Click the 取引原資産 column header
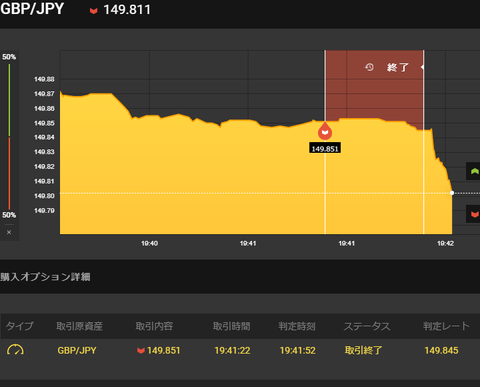 pos(79,326)
